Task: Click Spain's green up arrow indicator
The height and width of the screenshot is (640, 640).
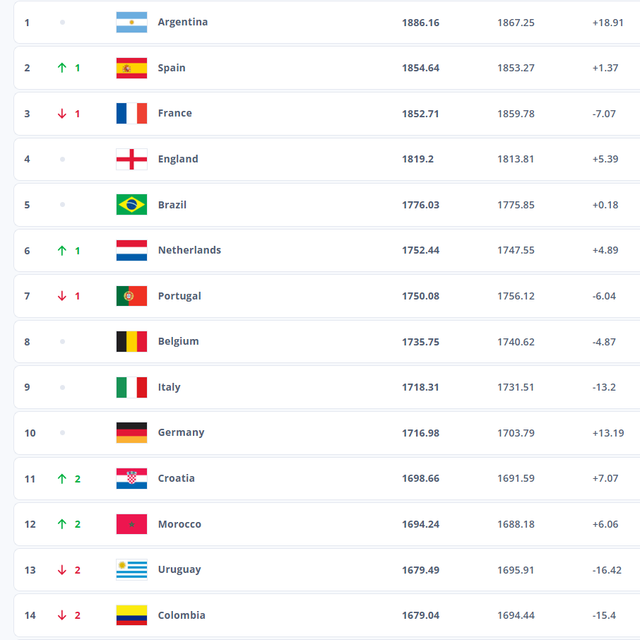Action: (62, 68)
